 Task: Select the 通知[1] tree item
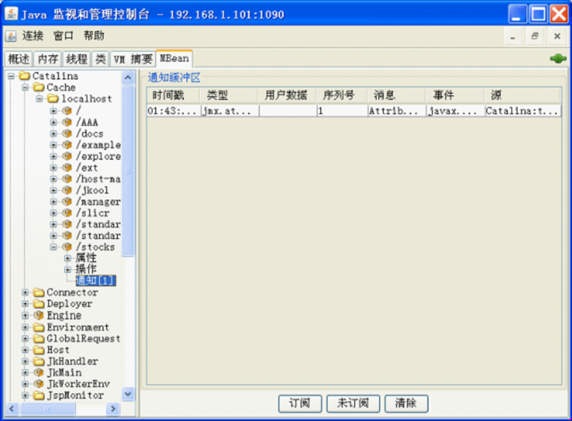[x=96, y=281]
